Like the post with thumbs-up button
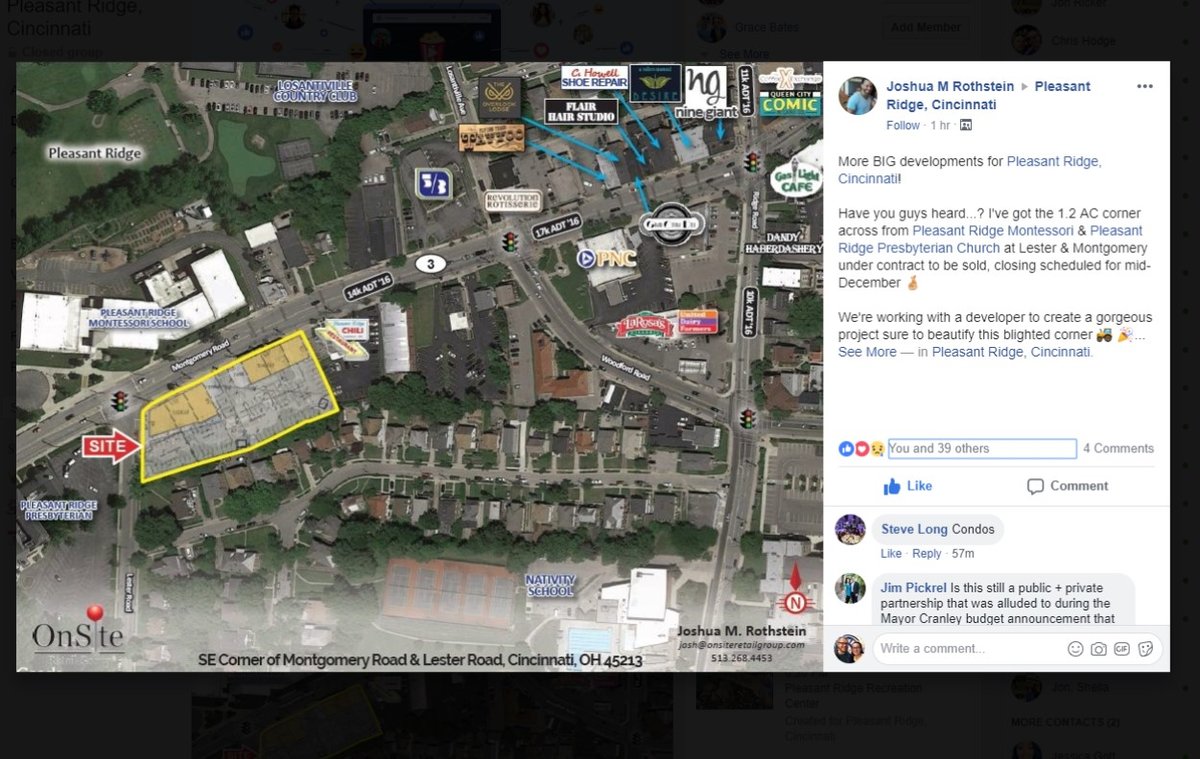The height and width of the screenshot is (759, 1200). point(907,486)
